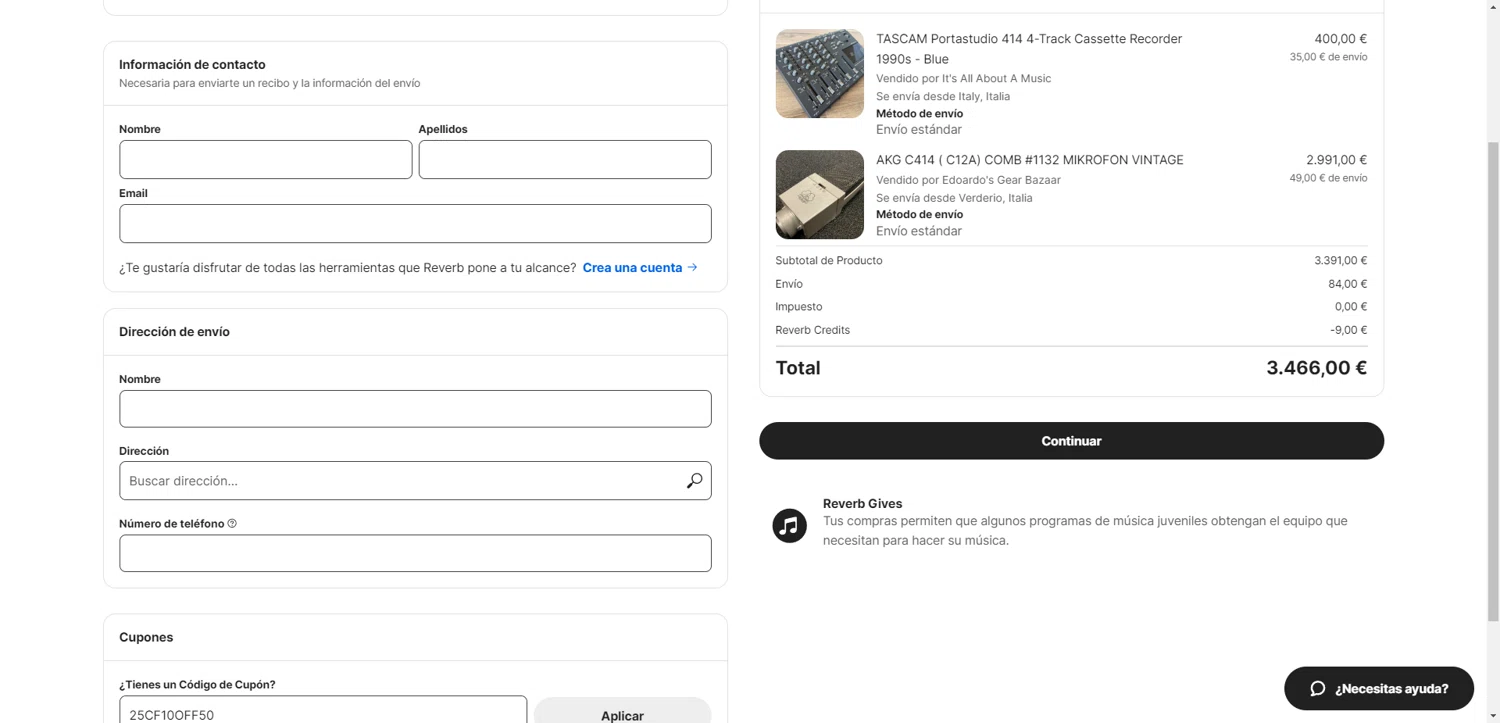Click the Reverb Gives music note icon
The image size is (1500, 723).
(x=789, y=525)
